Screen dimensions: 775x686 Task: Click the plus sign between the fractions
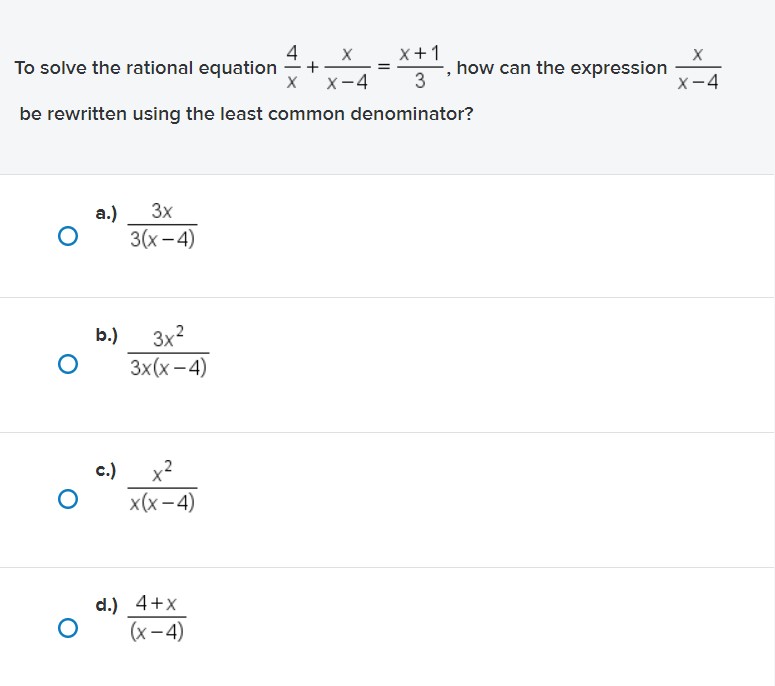click(x=312, y=67)
